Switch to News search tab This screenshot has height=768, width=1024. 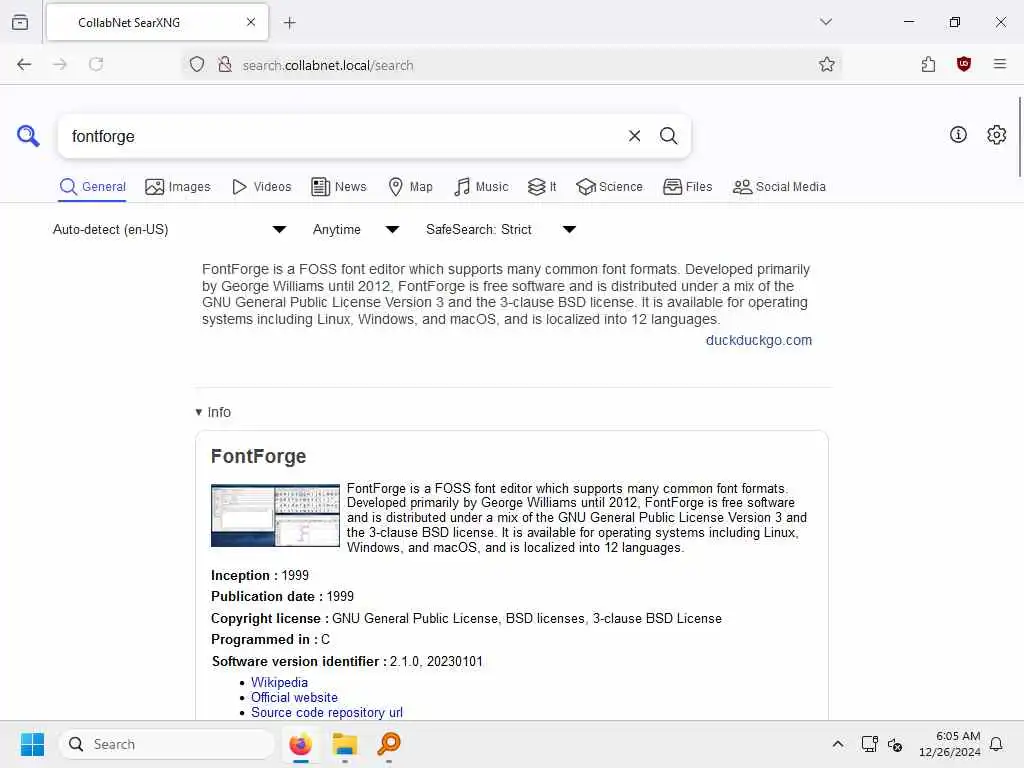pyautogui.click(x=339, y=187)
